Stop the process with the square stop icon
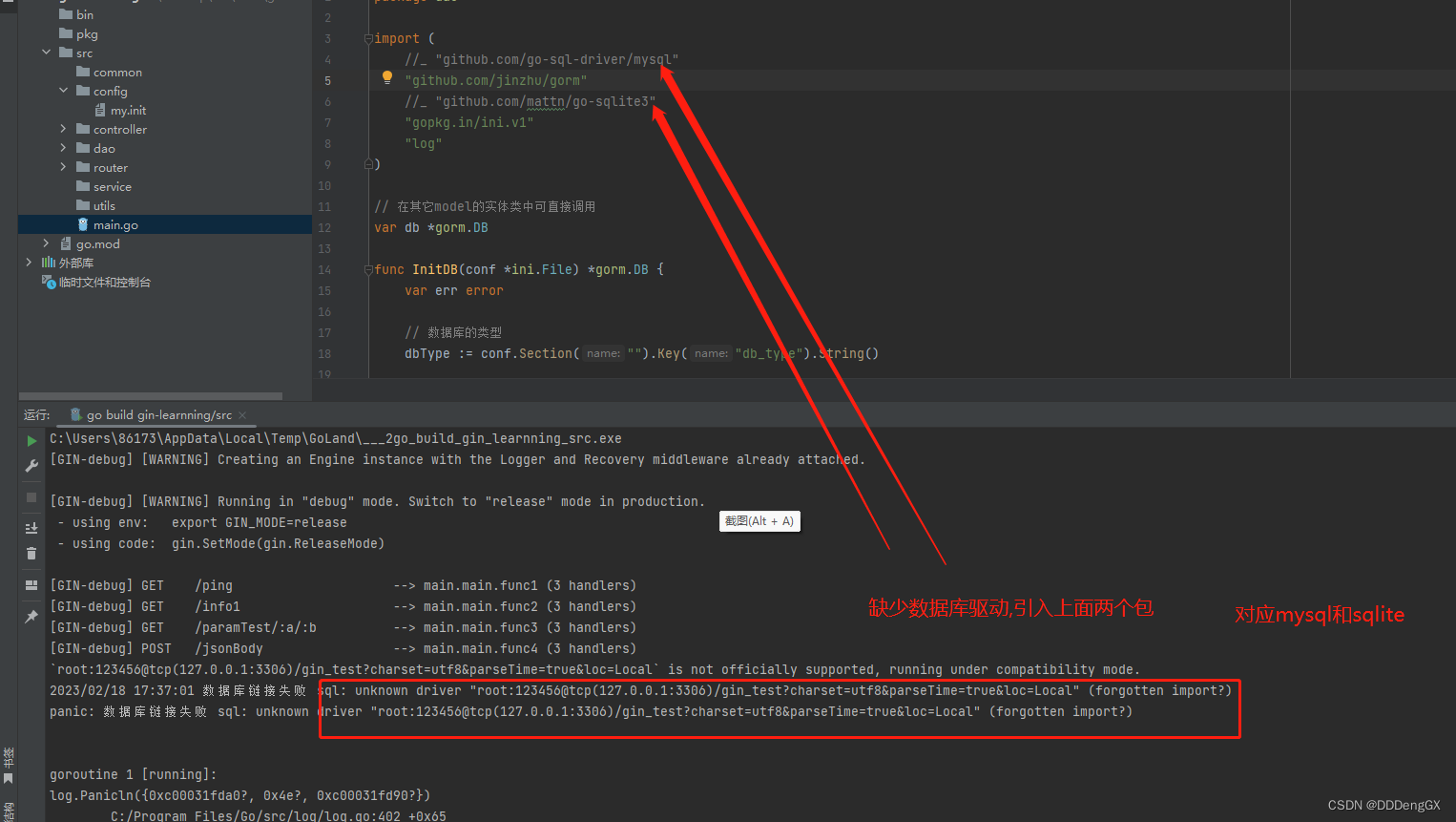This screenshot has width=1456, height=822. click(31, 497)
